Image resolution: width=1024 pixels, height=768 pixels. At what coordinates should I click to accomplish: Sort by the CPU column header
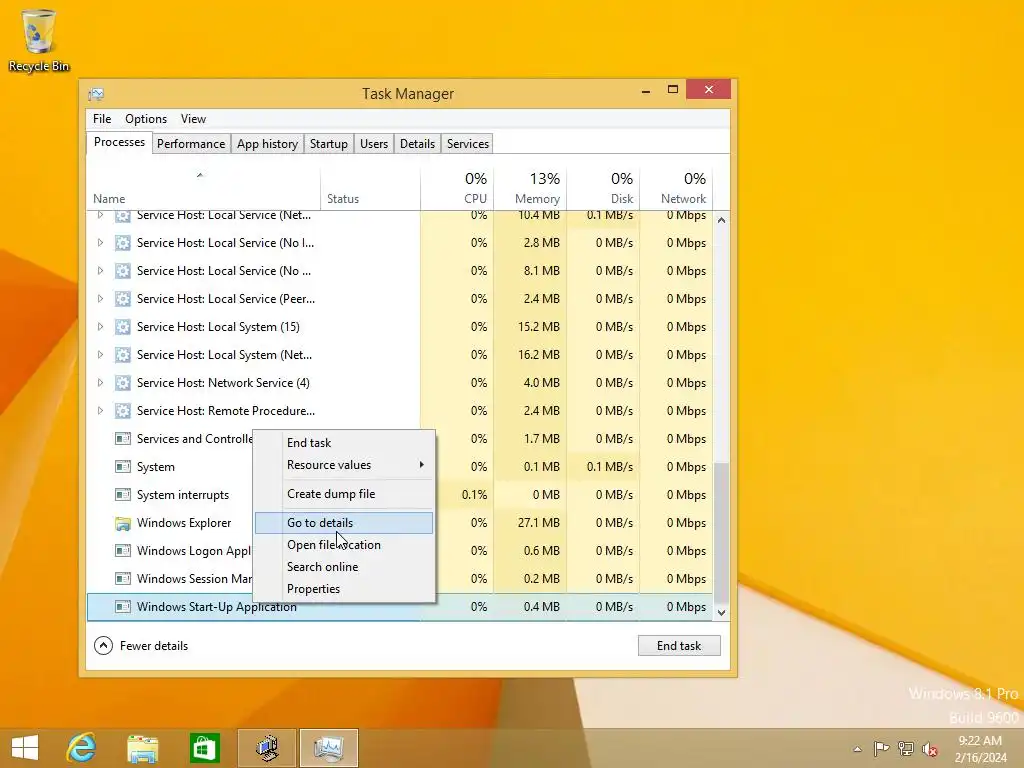click(x=457, y=189)
